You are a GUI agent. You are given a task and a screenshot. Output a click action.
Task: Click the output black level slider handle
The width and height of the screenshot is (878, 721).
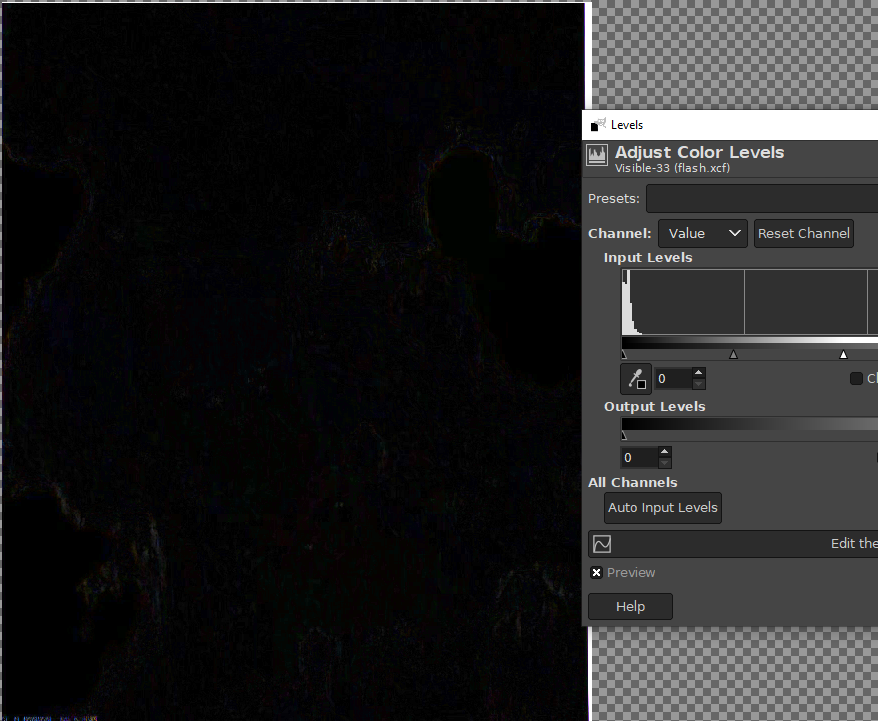pos(624,435)
